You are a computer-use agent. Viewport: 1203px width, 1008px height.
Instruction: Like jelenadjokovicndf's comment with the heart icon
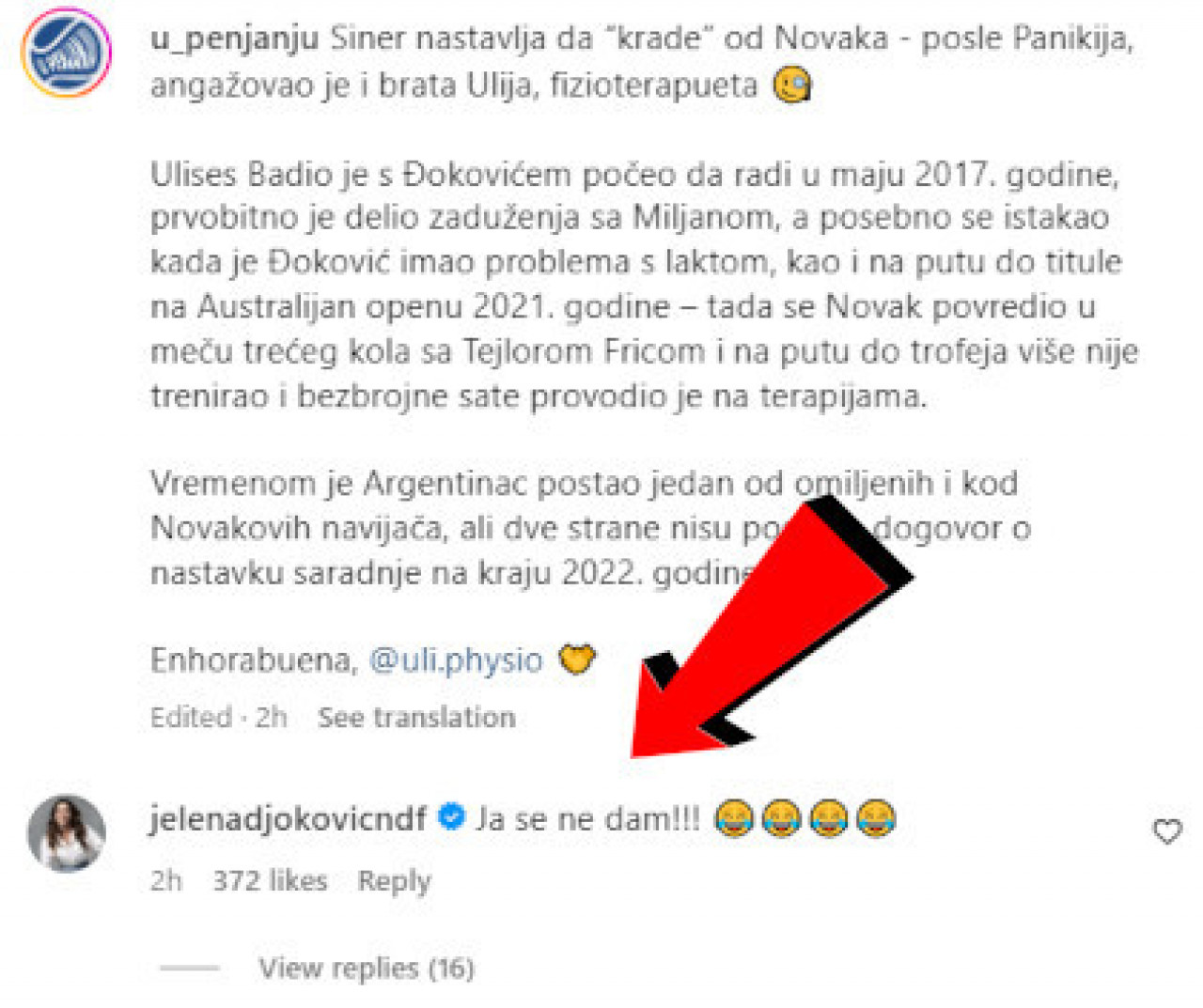pos(1167,831)
